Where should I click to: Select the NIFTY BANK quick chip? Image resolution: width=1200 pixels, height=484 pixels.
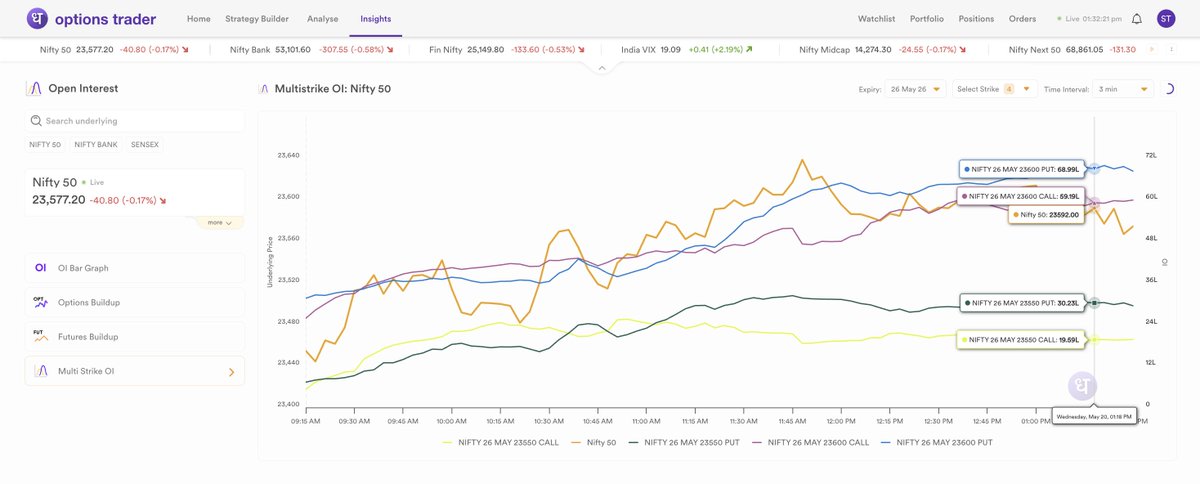96,145
